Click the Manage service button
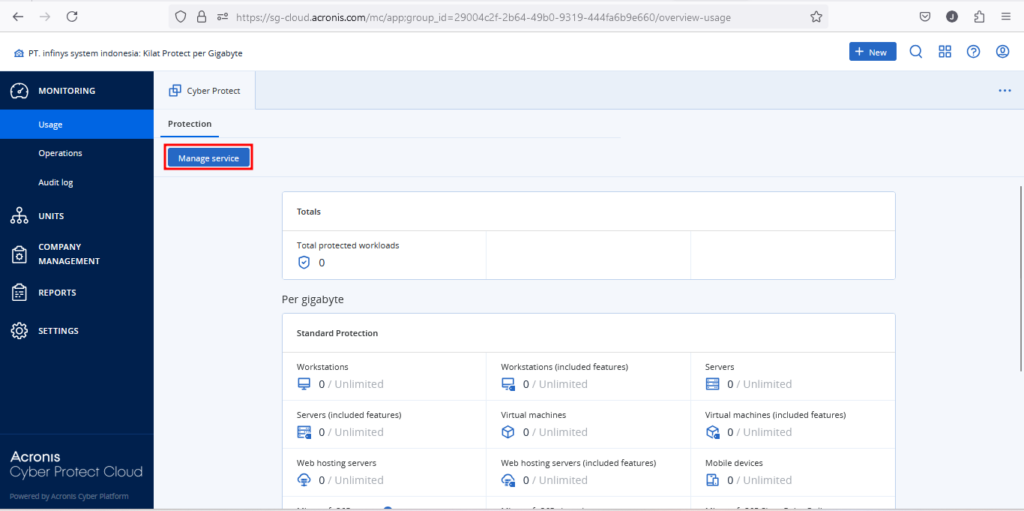Screen dimensions: 1024x511 point(208,158)
